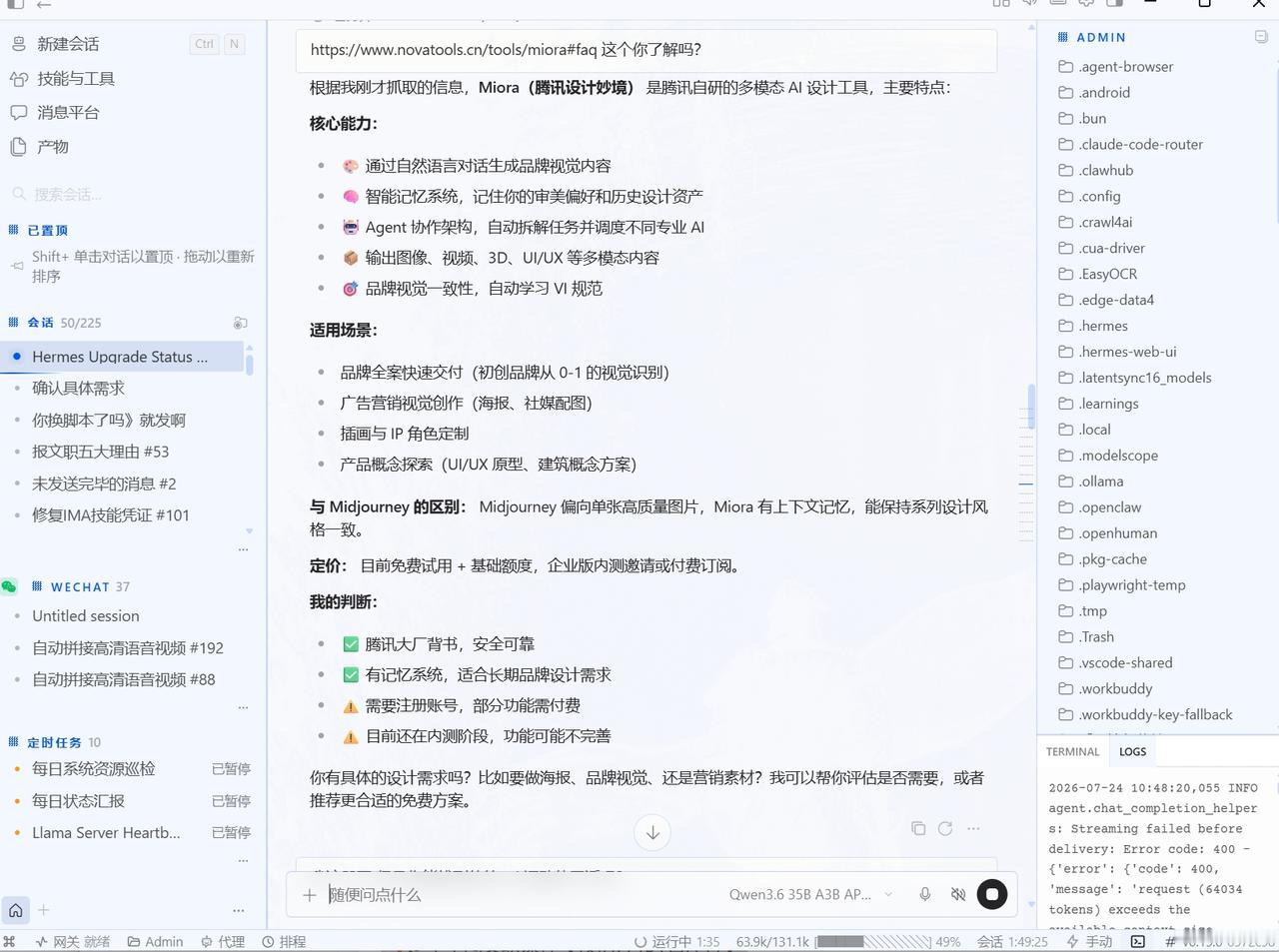Click the command-symbol icon in status bar corner
This screenshot has width=1279, height=952.
tap(9, 941)
